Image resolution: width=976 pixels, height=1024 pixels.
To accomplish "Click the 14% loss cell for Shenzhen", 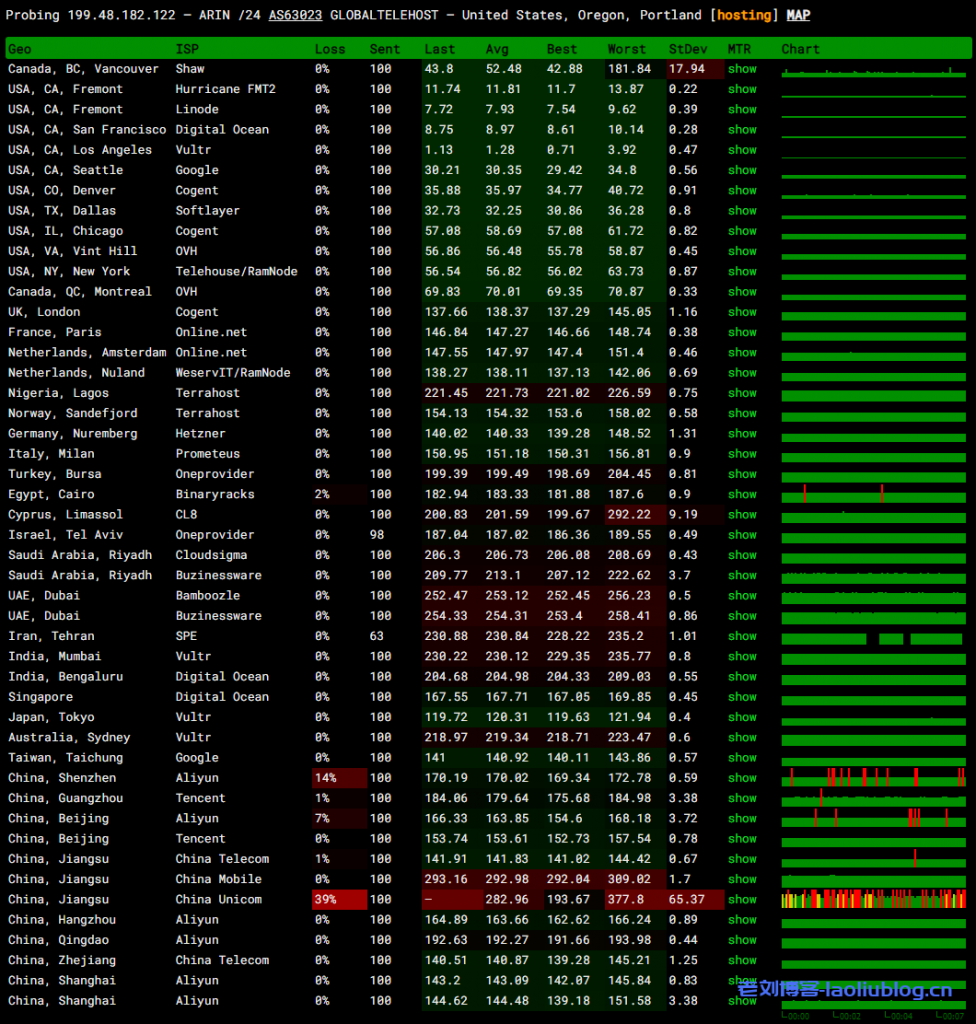I will [x=339, y=778].
